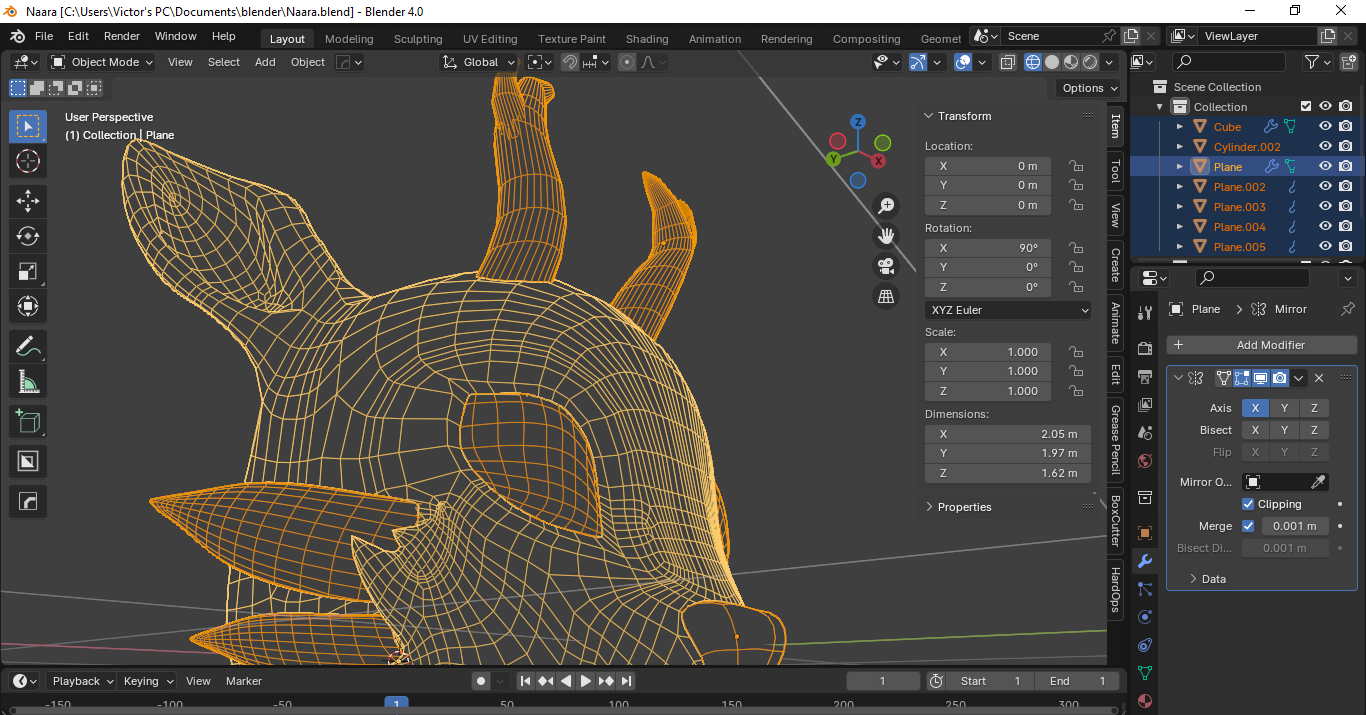Open the Render properties tab icon
1366x715 pixels.
(1145, 348)
